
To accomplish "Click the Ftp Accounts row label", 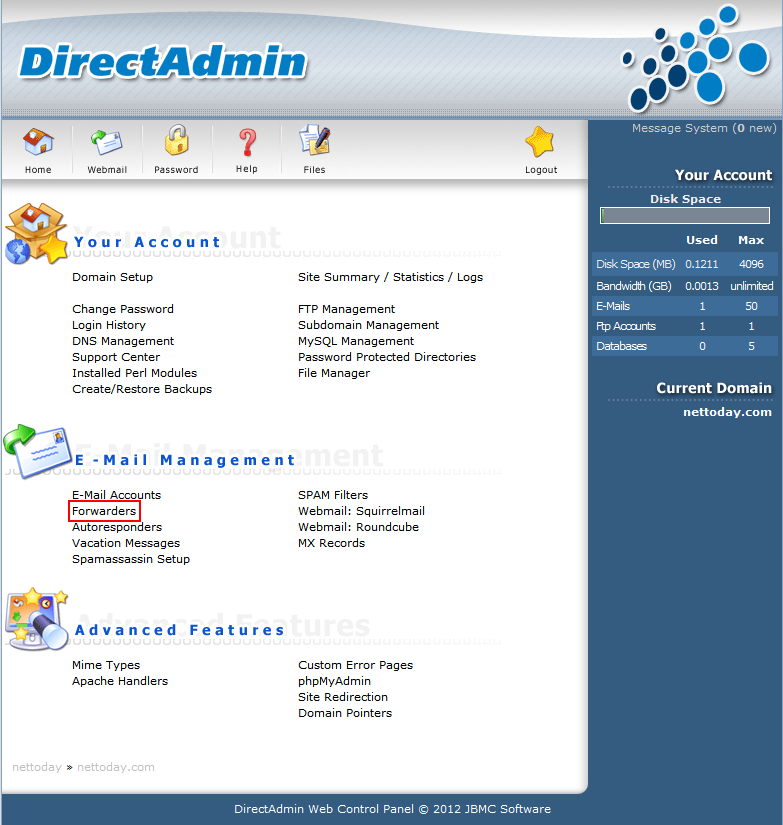I will tap(626, 326).
